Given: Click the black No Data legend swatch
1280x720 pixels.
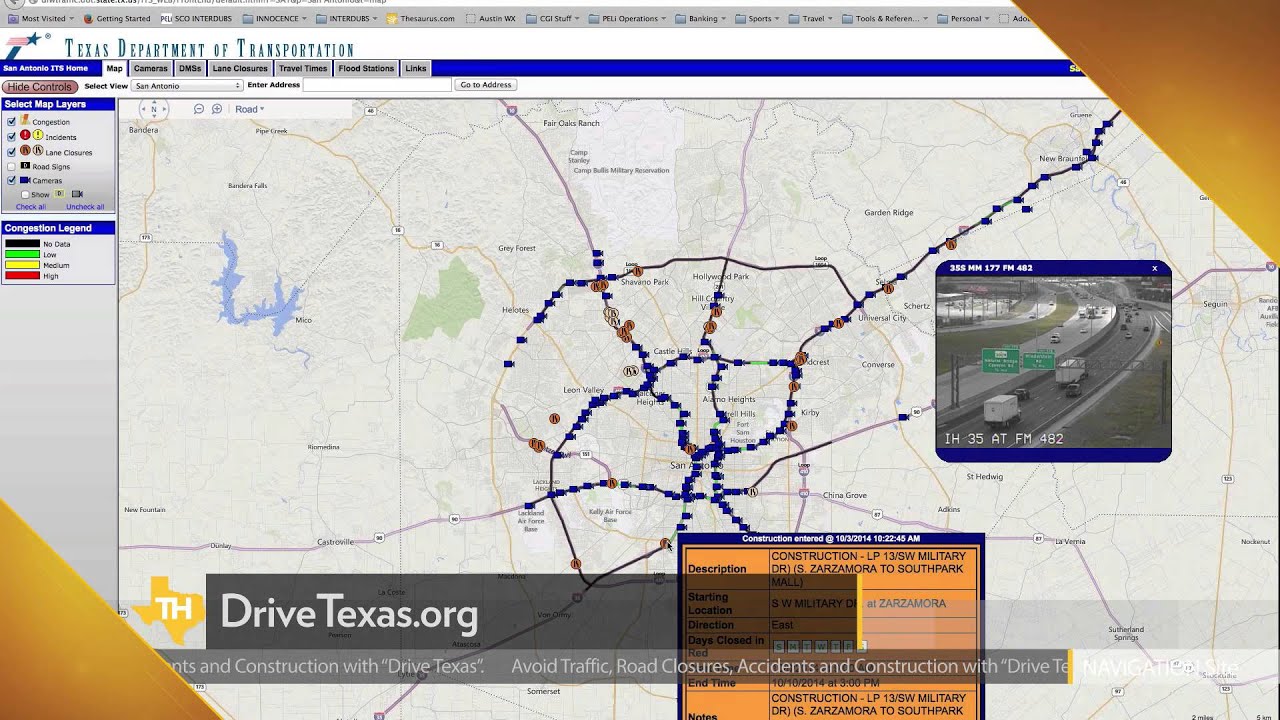Looking at the screenshot, I should pyautogui.click(x=22, y=244).
